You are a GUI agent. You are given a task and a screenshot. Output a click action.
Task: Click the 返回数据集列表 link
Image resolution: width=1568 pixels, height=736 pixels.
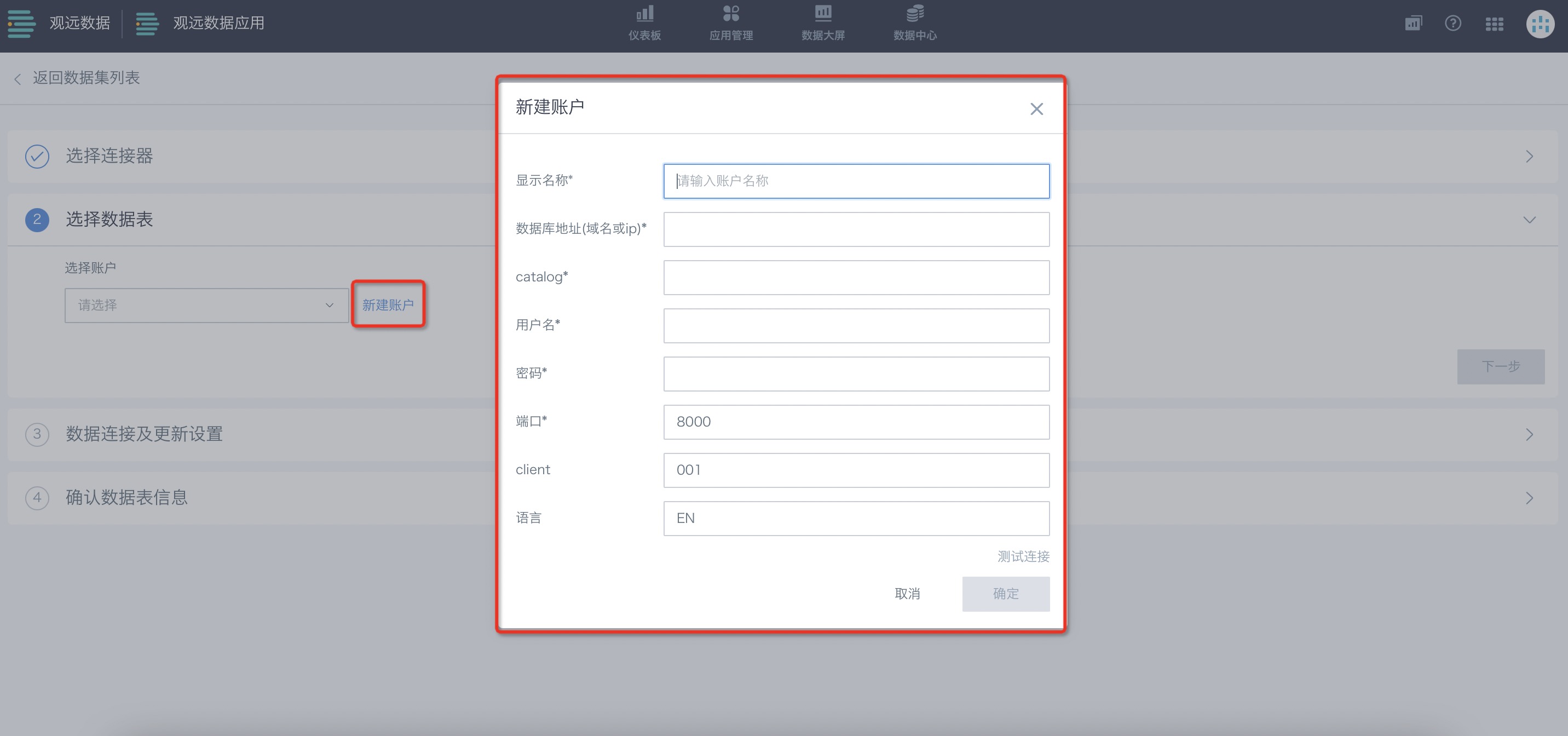[86, 78]
